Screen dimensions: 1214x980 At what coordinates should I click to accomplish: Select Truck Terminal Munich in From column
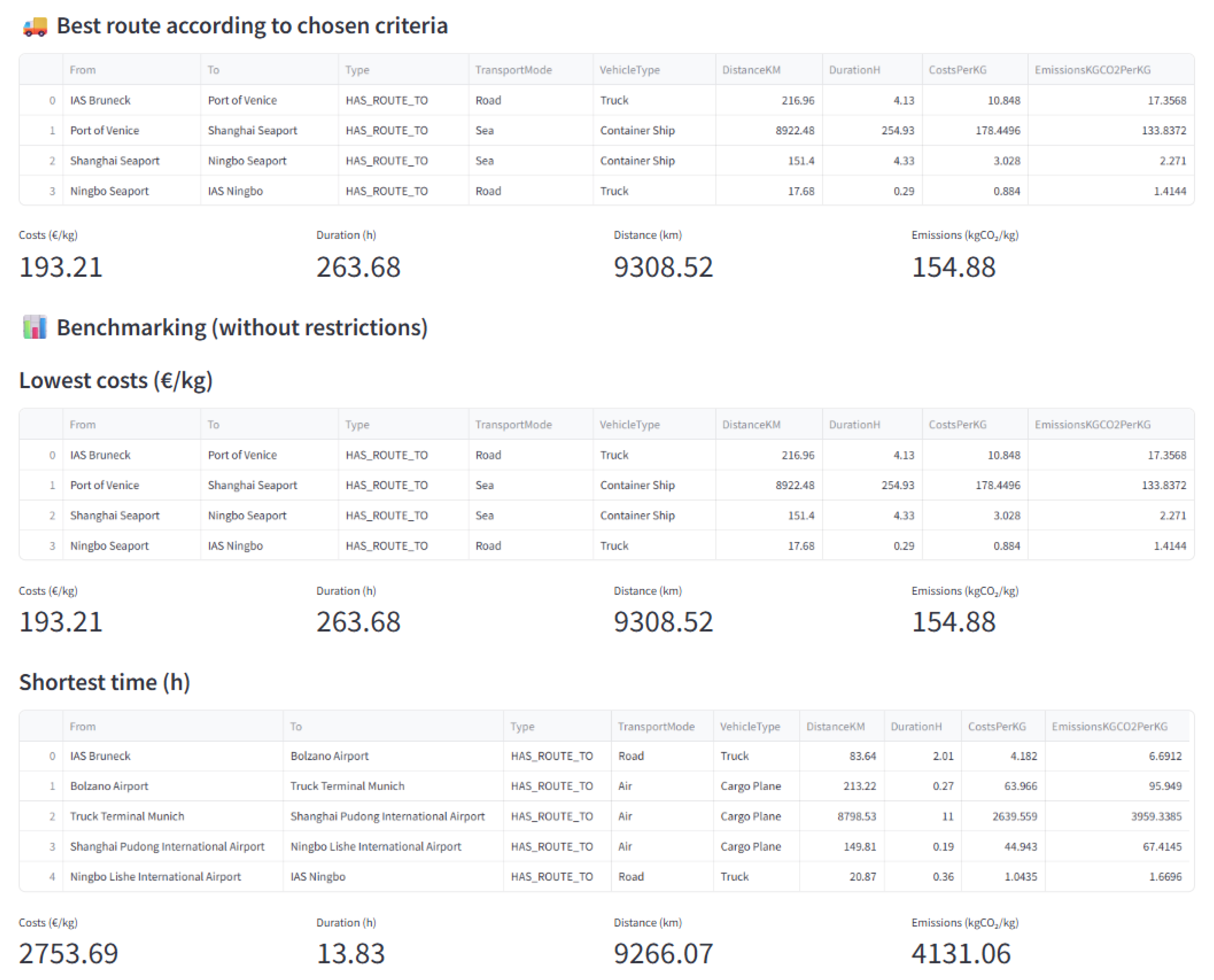(x=127, y=816)
